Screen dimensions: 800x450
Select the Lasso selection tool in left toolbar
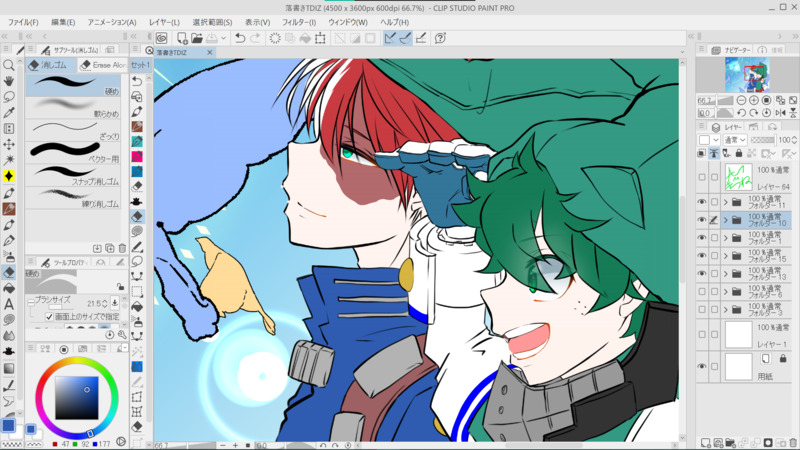point(9,97)
